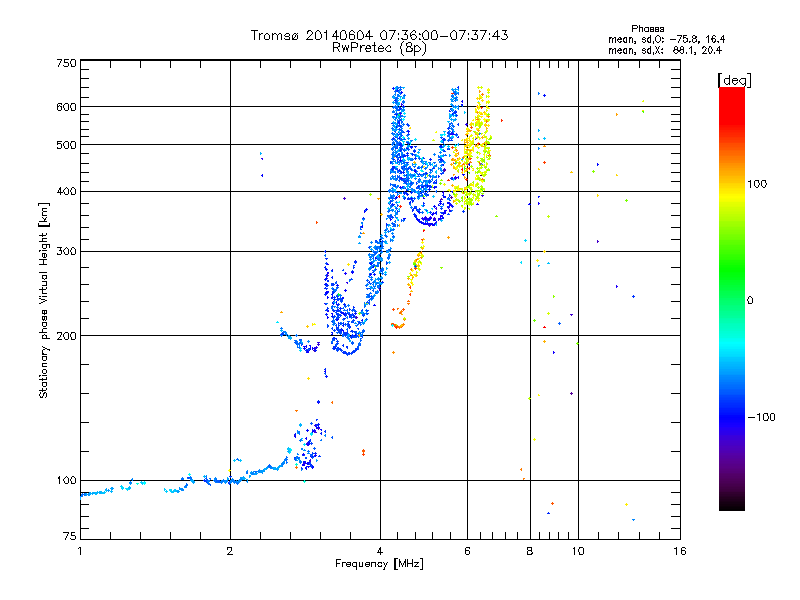Click the 750 height tick label

pyautogui.click(x=67, y=63)
